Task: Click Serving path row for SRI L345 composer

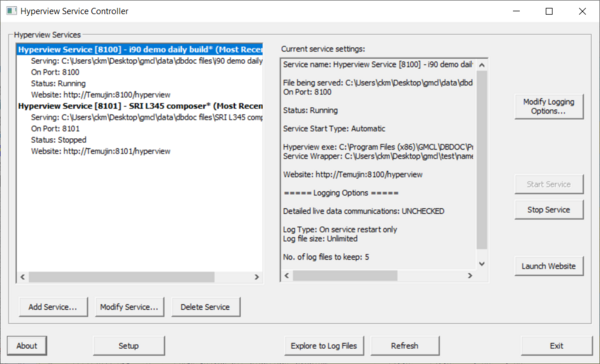Action: (x=147, y=117)
